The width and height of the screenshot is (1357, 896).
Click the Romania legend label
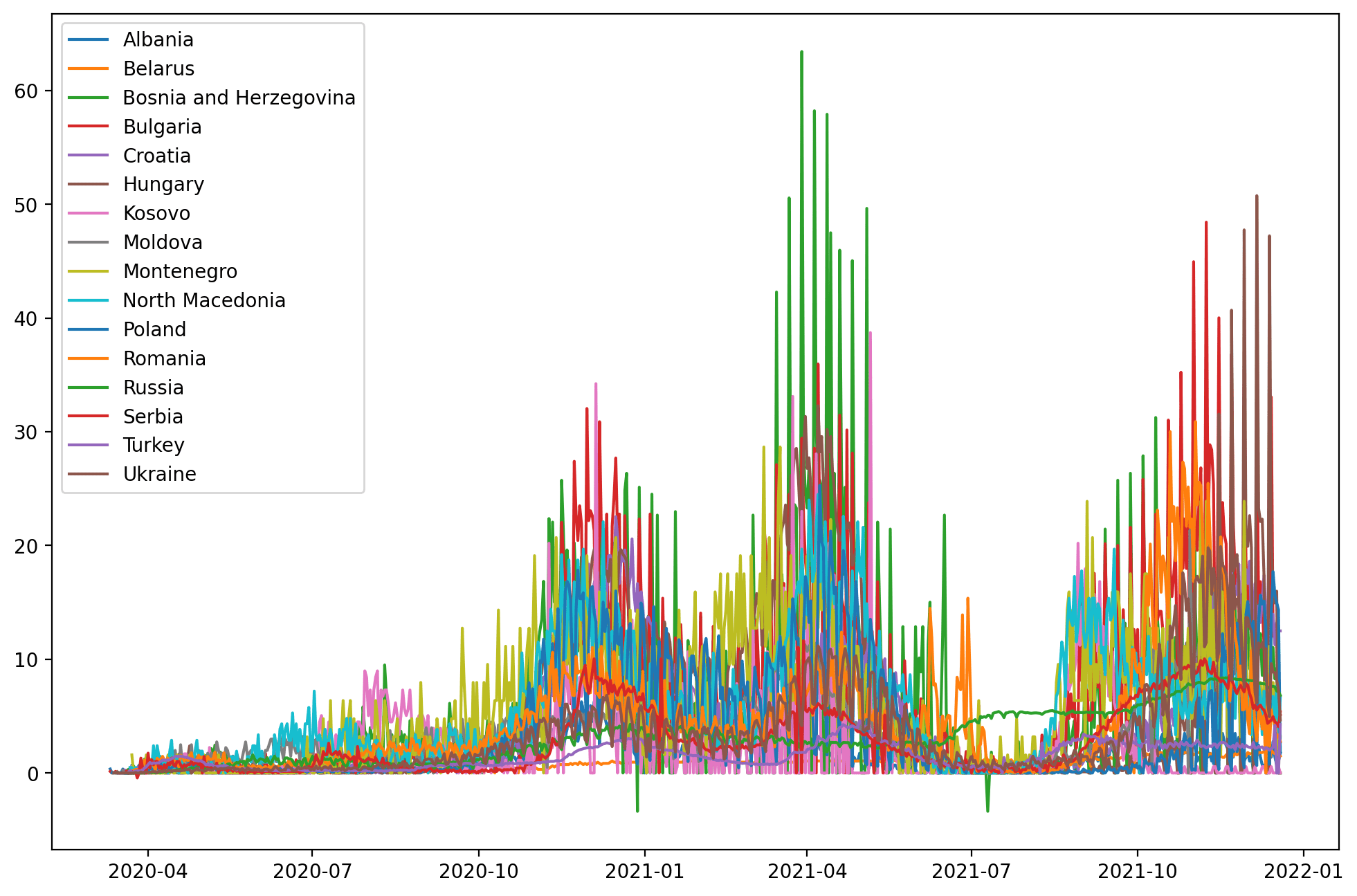(164, 359)
